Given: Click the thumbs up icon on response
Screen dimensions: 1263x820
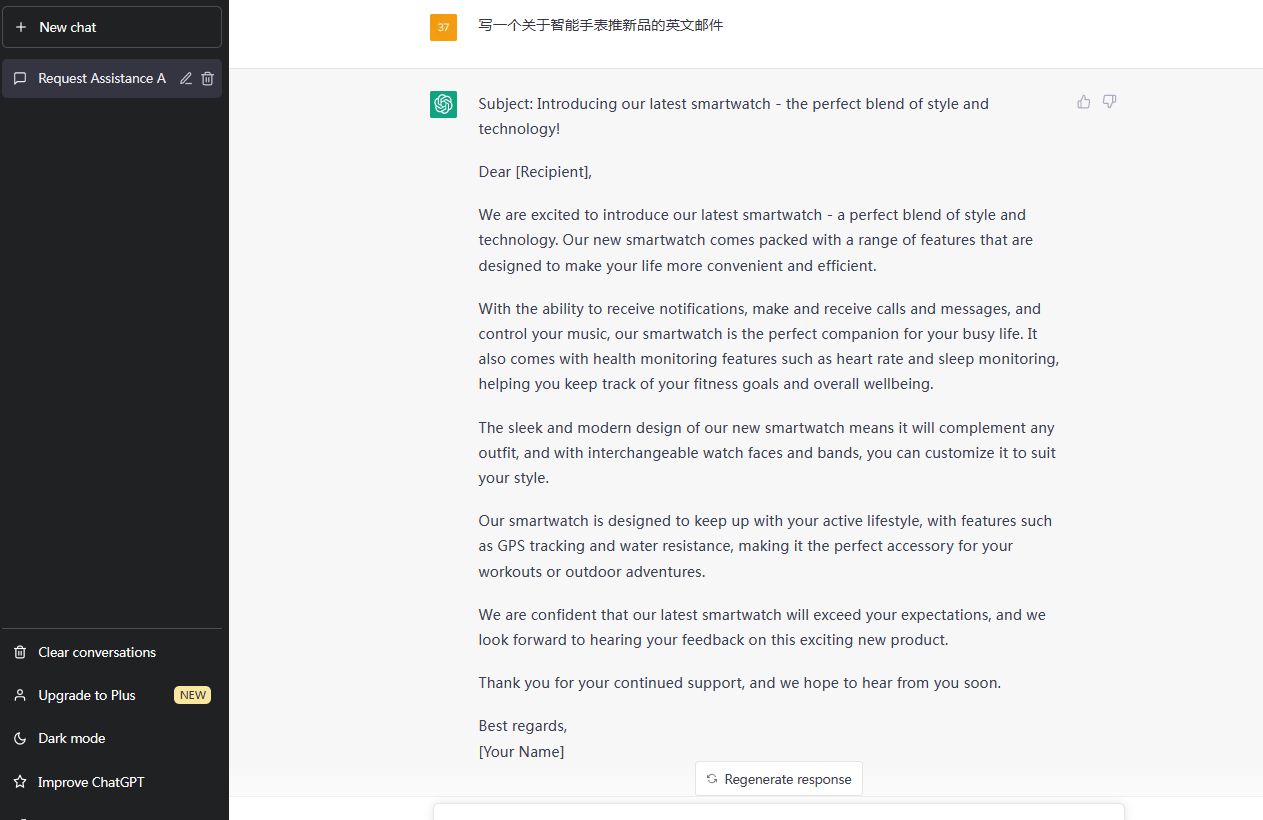Looking at the screenshot, I should coord(1084,102).
